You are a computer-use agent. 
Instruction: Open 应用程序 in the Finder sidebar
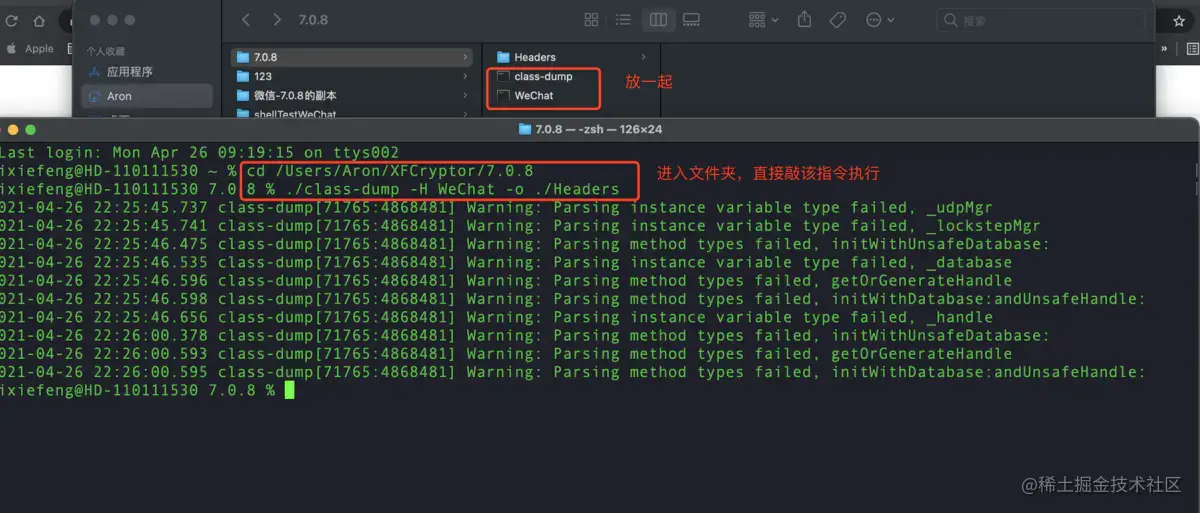(x=129, y=72)
